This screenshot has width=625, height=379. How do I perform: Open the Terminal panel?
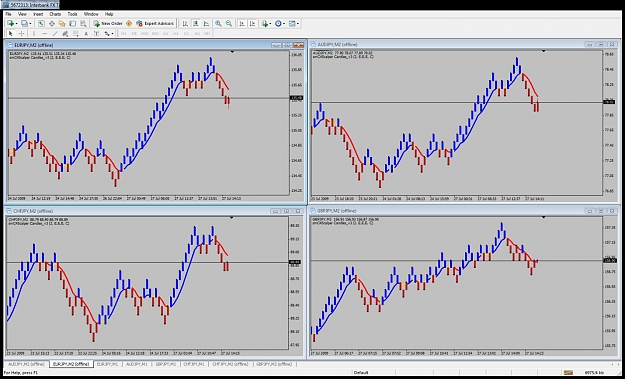point(73,24)
